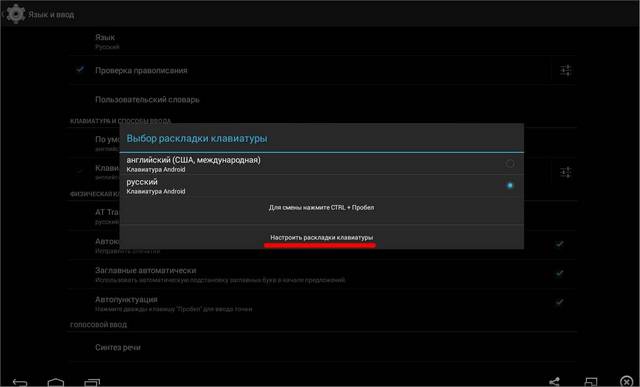Toggle Автопунктуация checkmark

tap(560, 302)
